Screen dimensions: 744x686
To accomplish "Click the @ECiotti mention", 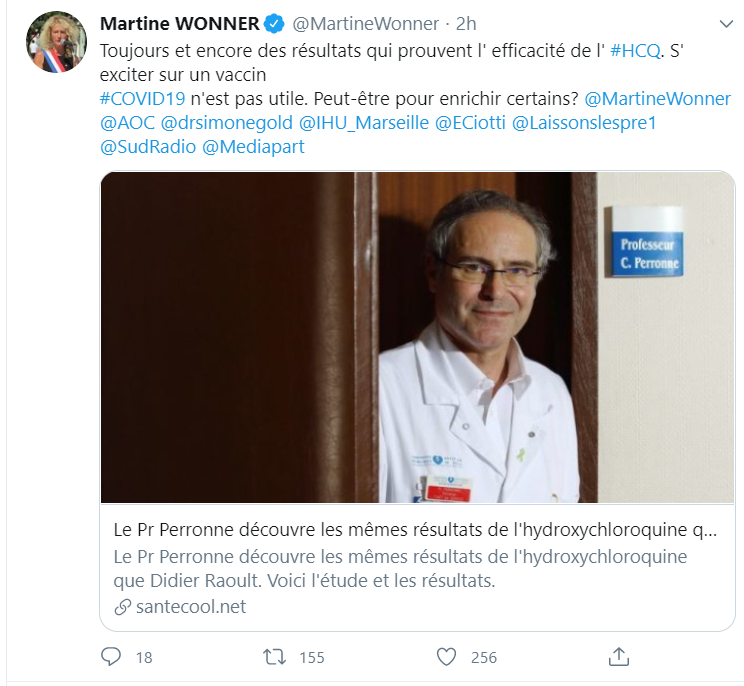I will click(470, 123).
